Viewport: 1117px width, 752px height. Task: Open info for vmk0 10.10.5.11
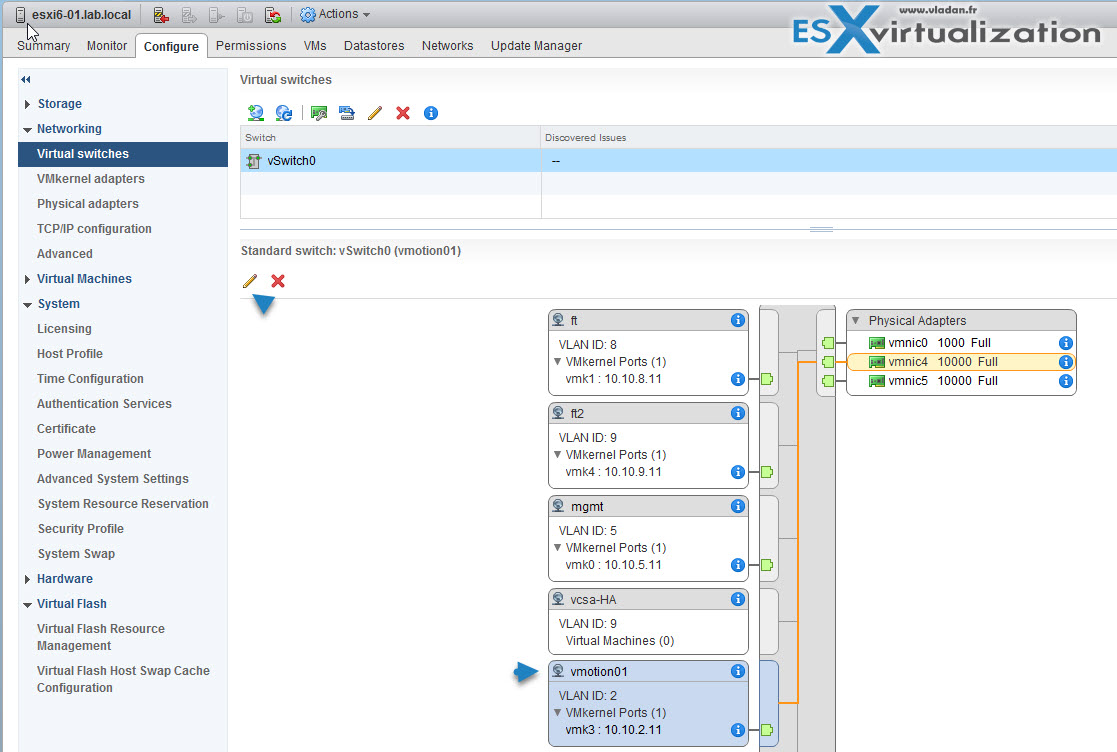point(738,565)
